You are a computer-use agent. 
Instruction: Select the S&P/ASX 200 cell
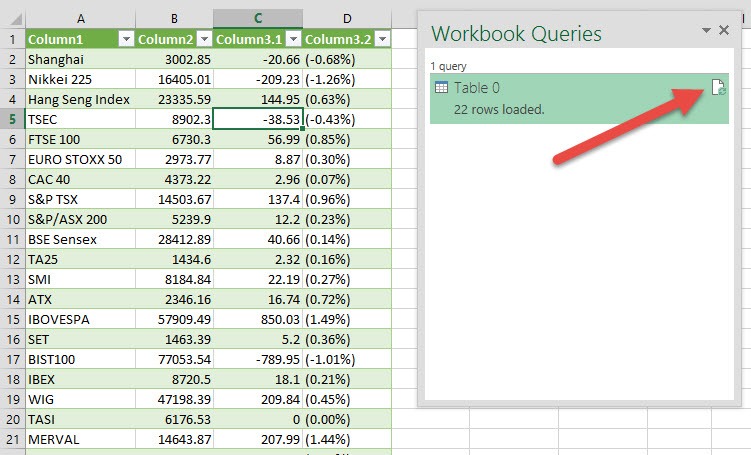click(80, 219)
